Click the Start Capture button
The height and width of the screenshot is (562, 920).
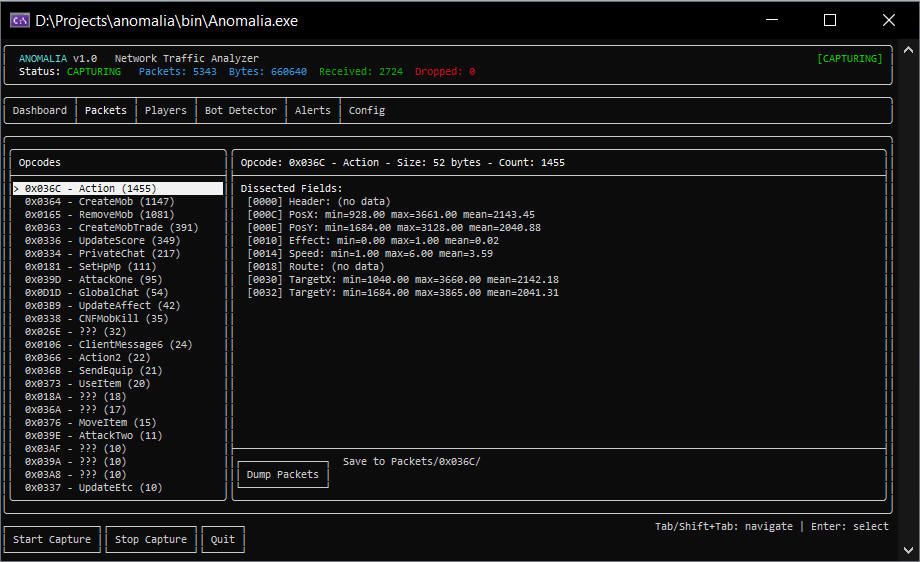click(x=52, y=539)
